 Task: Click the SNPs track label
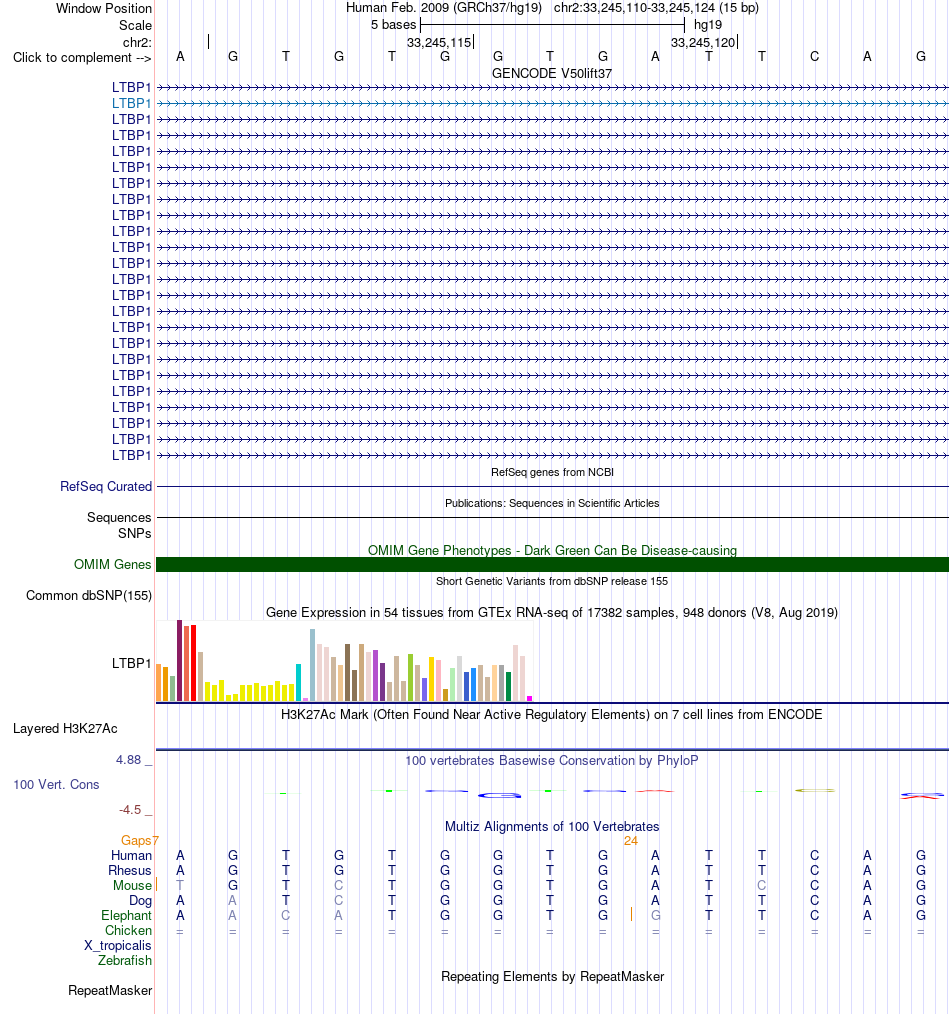[135, 534]
